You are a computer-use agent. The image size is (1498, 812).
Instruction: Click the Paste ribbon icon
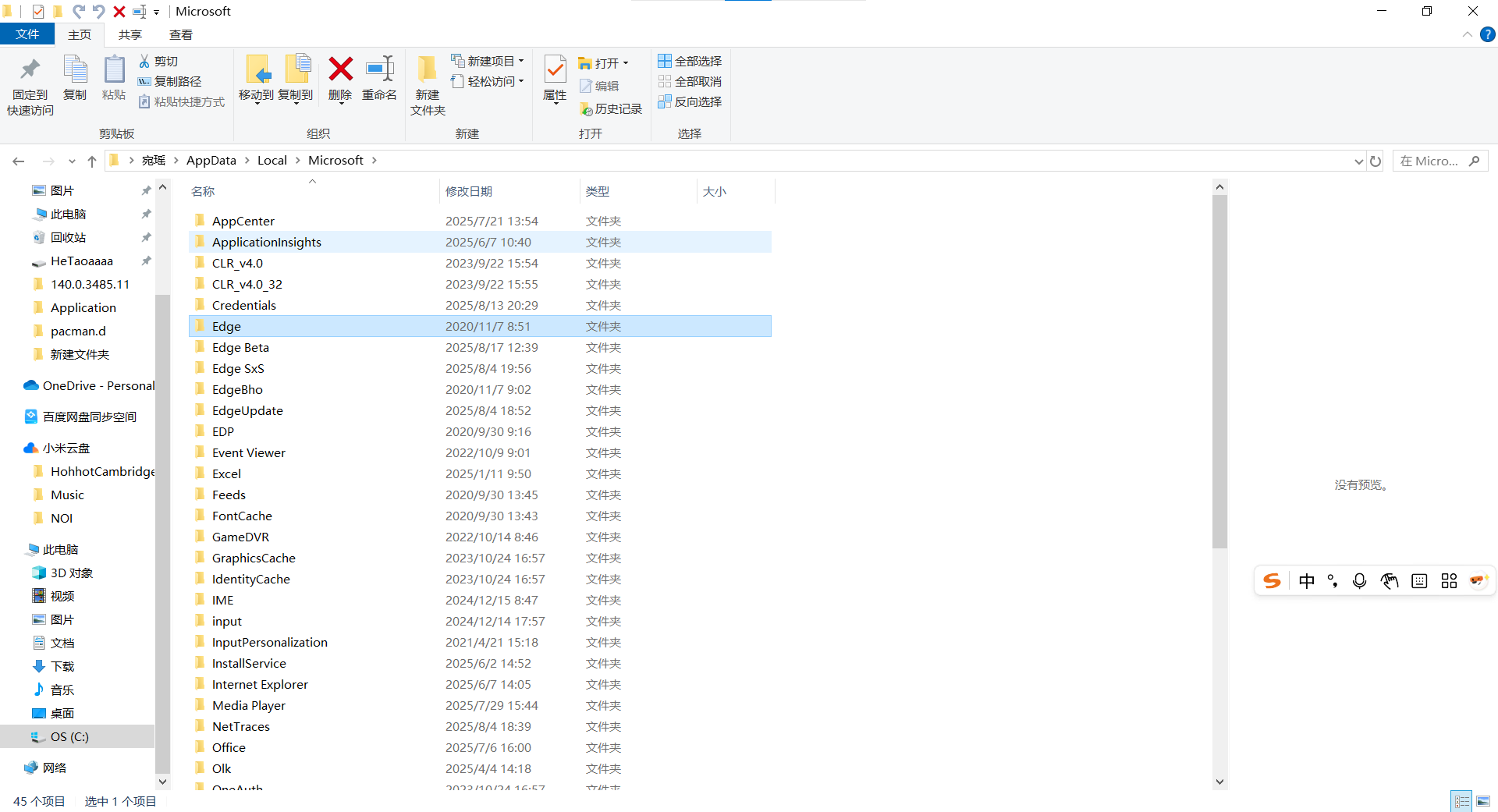pos(114,79)
